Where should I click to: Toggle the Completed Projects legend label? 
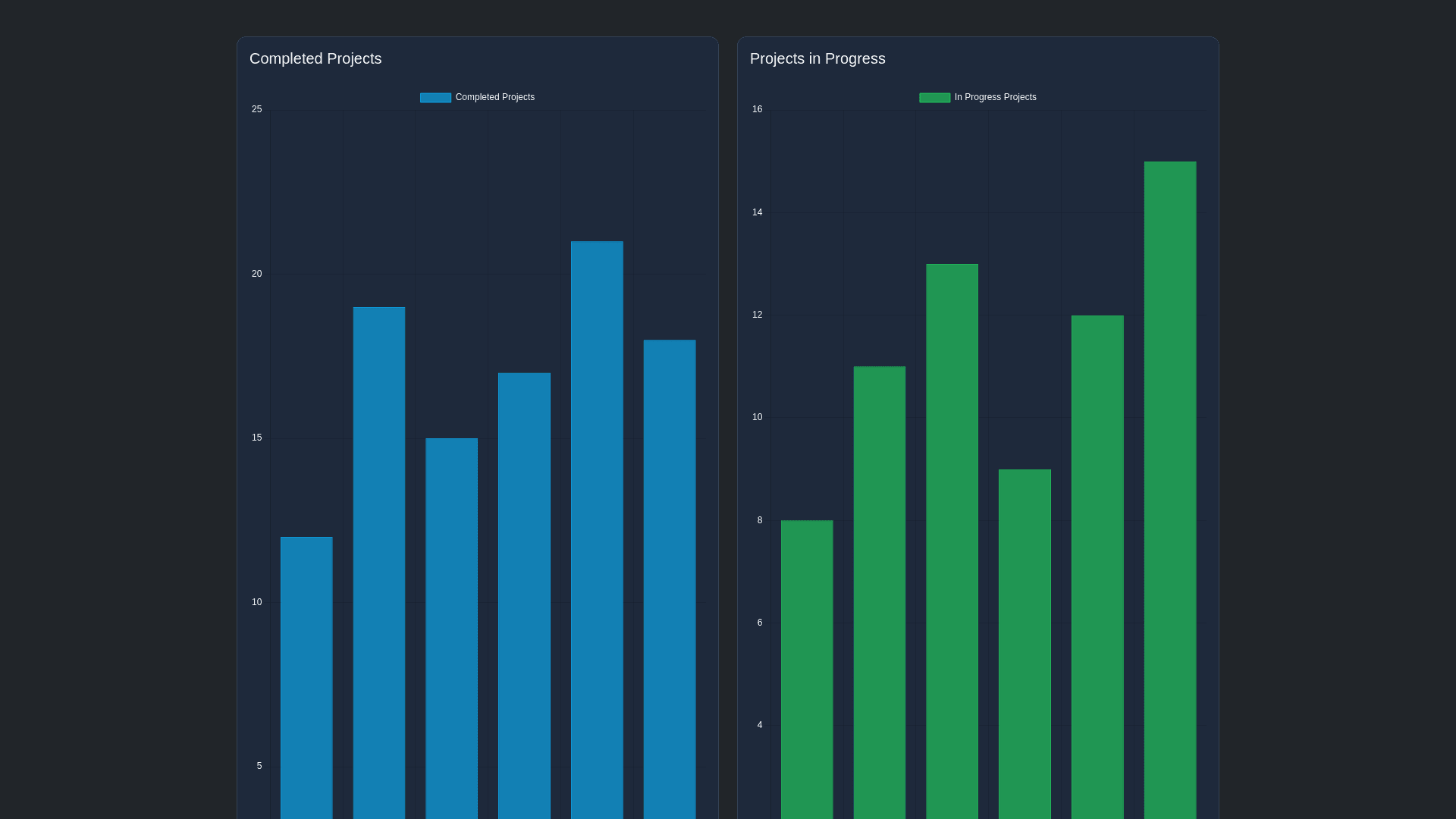coord(494,97)
